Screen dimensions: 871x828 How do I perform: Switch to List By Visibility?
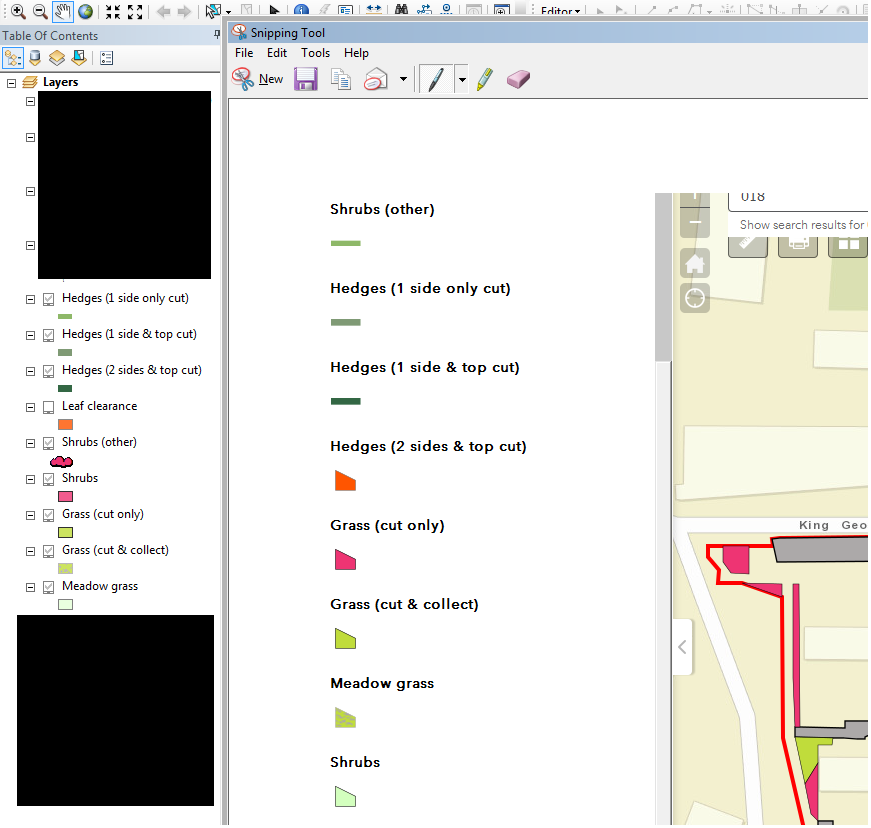click(x=57, y=58)
